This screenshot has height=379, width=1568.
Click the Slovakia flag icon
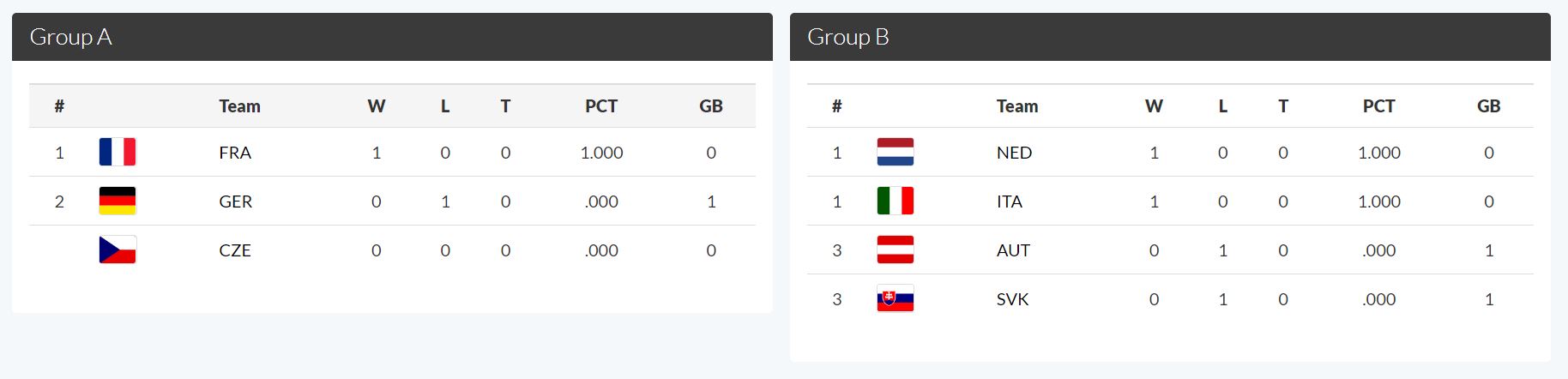[x=896, y=298]
